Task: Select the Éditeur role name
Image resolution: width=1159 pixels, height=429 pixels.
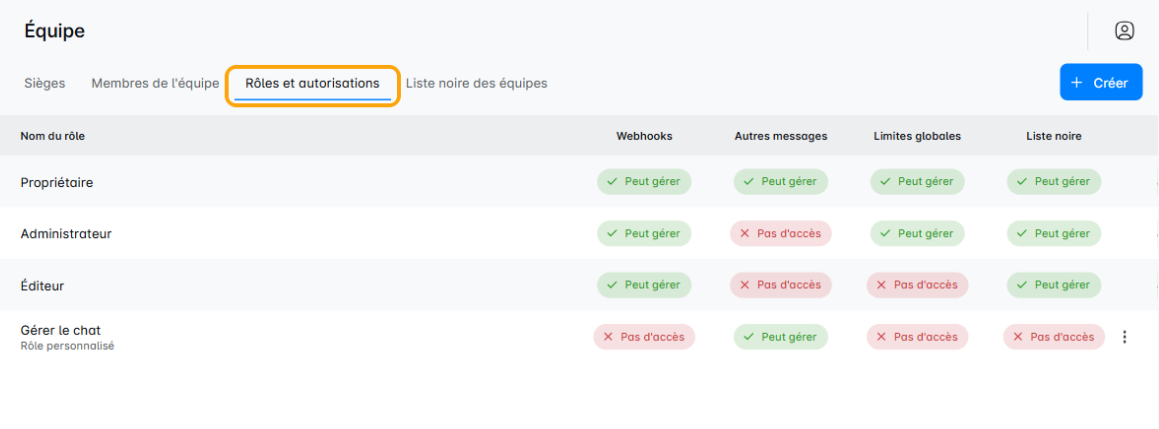Action: click(x=42, y=286)
